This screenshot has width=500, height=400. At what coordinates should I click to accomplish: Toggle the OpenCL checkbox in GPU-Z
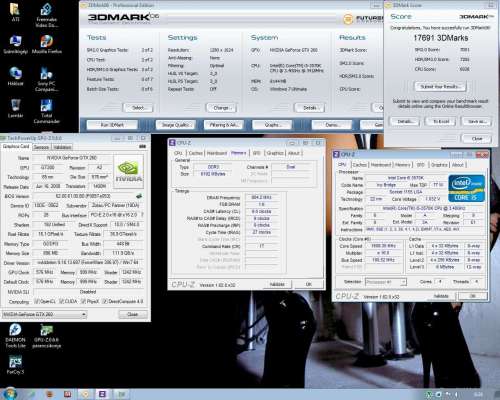37,301
